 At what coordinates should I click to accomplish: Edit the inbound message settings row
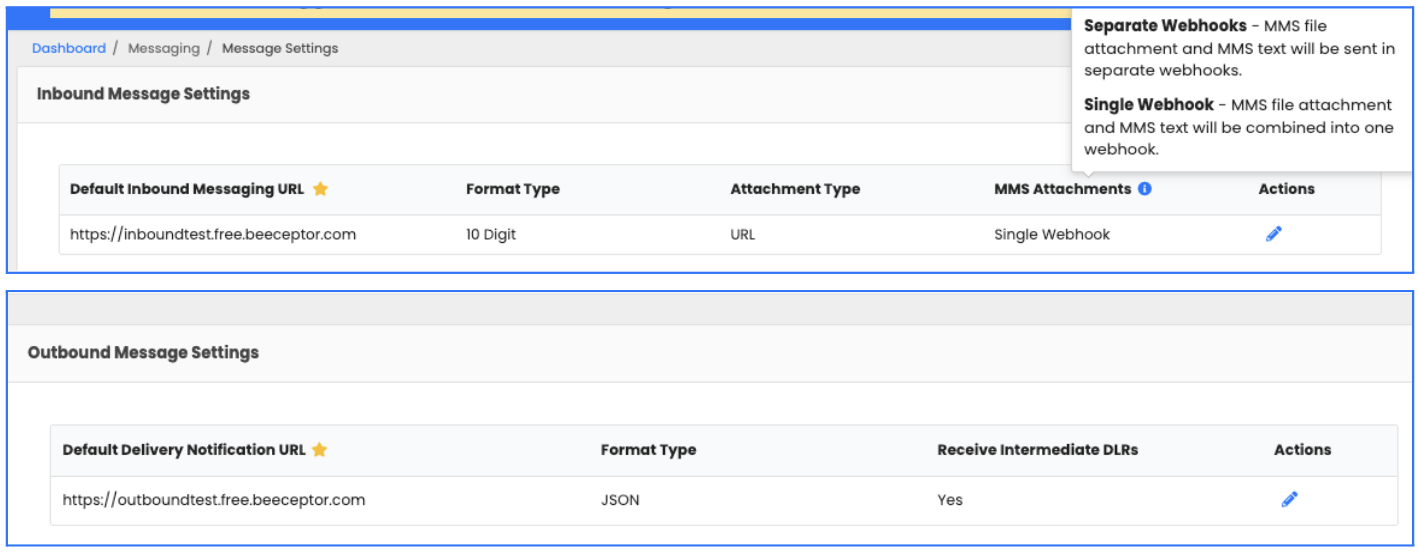click(x=1273, y=234)
